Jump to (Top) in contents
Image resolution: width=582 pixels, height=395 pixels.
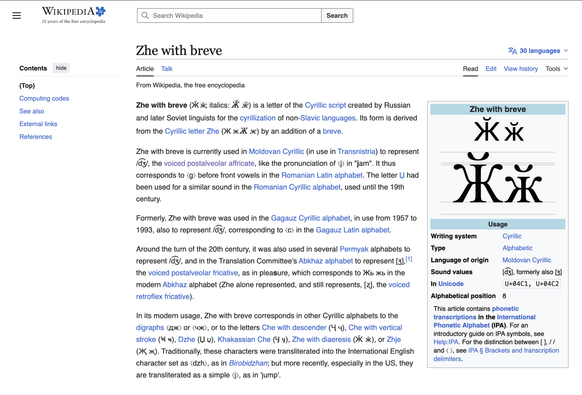pos(27,86)
